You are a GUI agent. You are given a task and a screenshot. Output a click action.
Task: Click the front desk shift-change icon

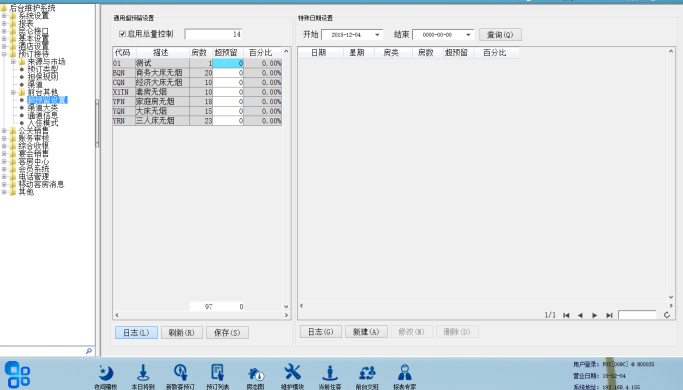(x=367, y=373)
